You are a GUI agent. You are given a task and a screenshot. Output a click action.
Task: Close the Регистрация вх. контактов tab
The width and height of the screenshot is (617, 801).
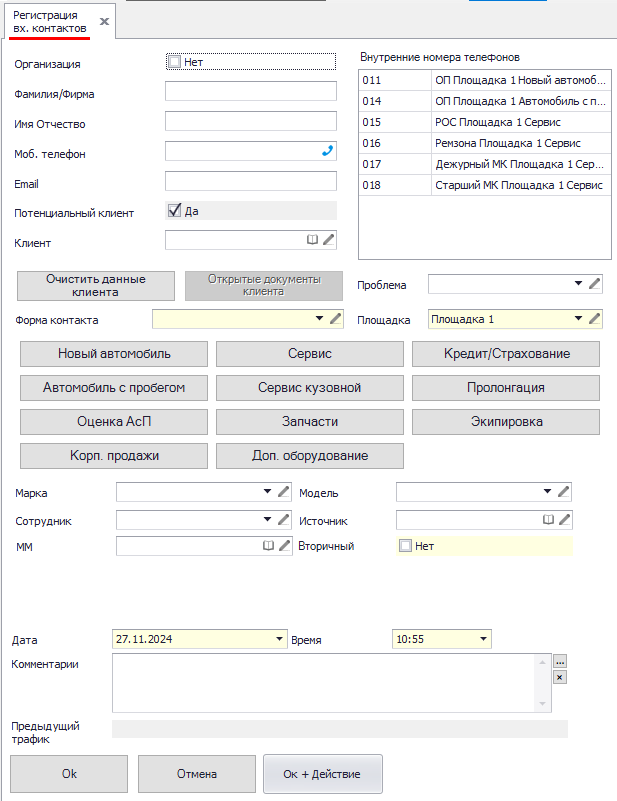click(x=105, y=21)
